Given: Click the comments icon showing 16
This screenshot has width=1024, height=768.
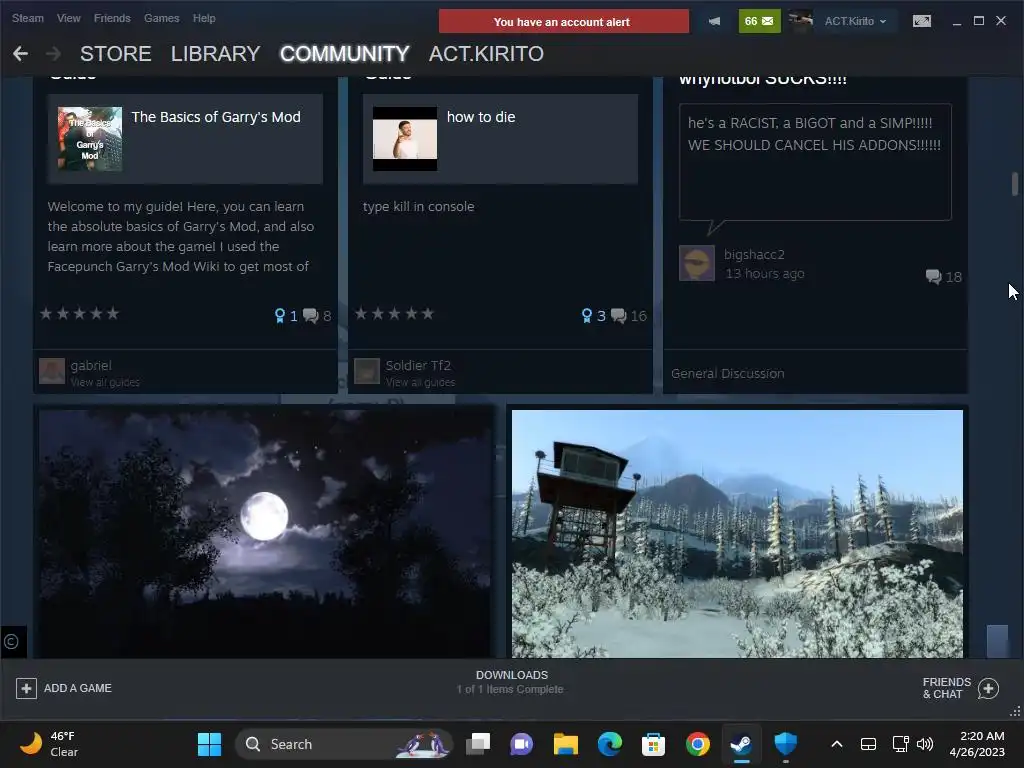Looking at the screenshot, I should [x=618, y=316].
